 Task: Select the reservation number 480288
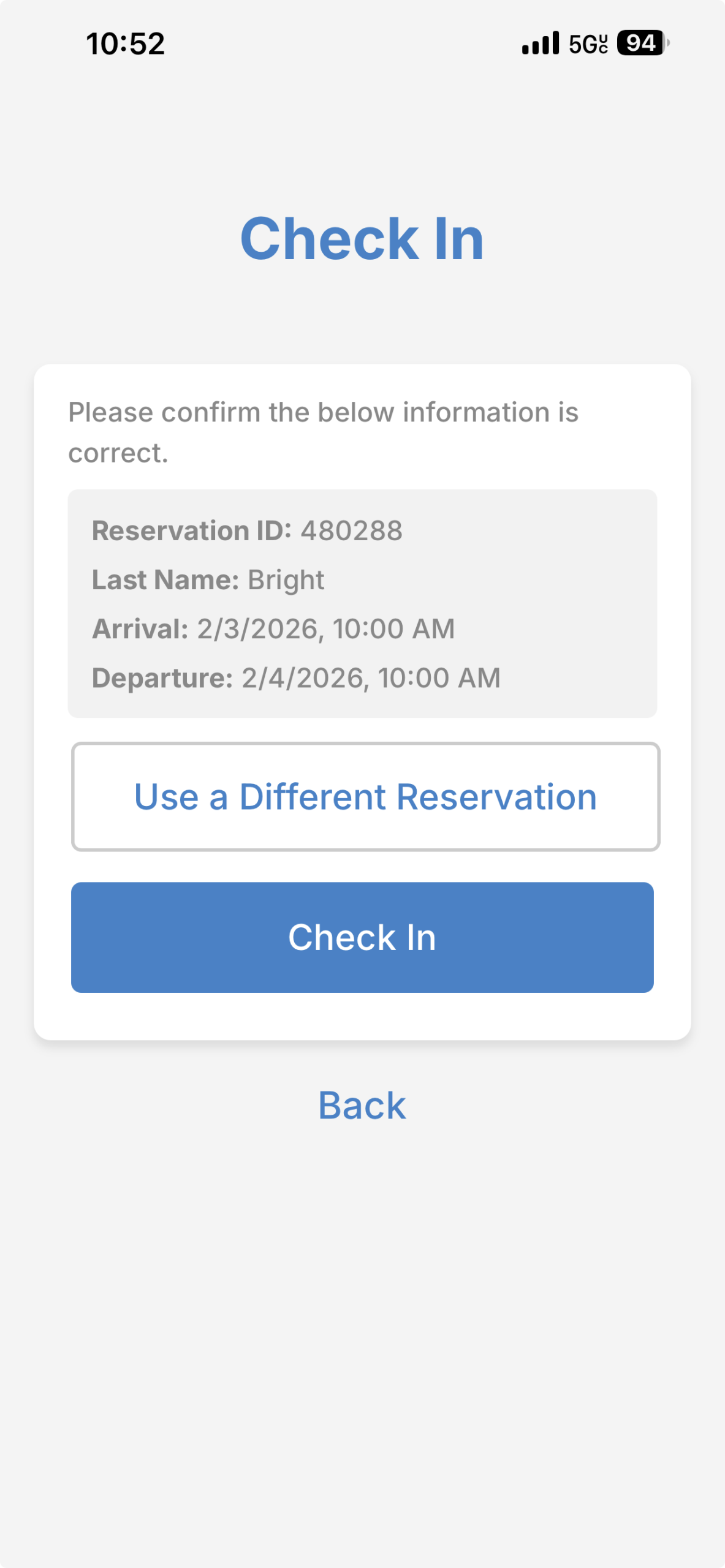351,530
